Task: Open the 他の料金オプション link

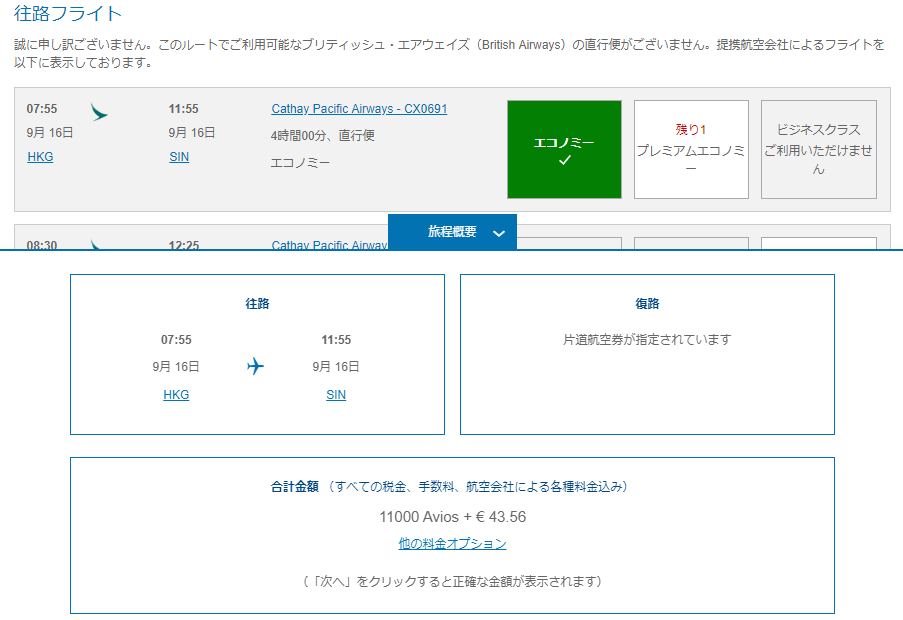Action: (x=452, y=543)
